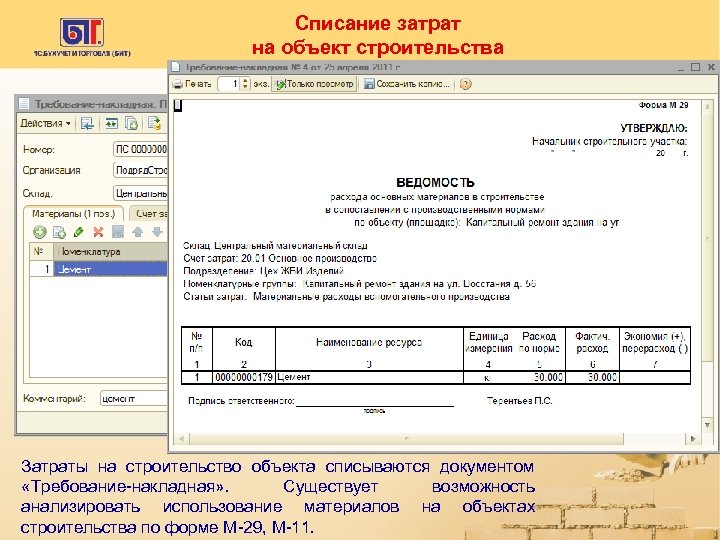Image resolution: width=720 pixels, height=540 pixels.
Task: Click the № column header in materials list
Action: pos(41,252)
